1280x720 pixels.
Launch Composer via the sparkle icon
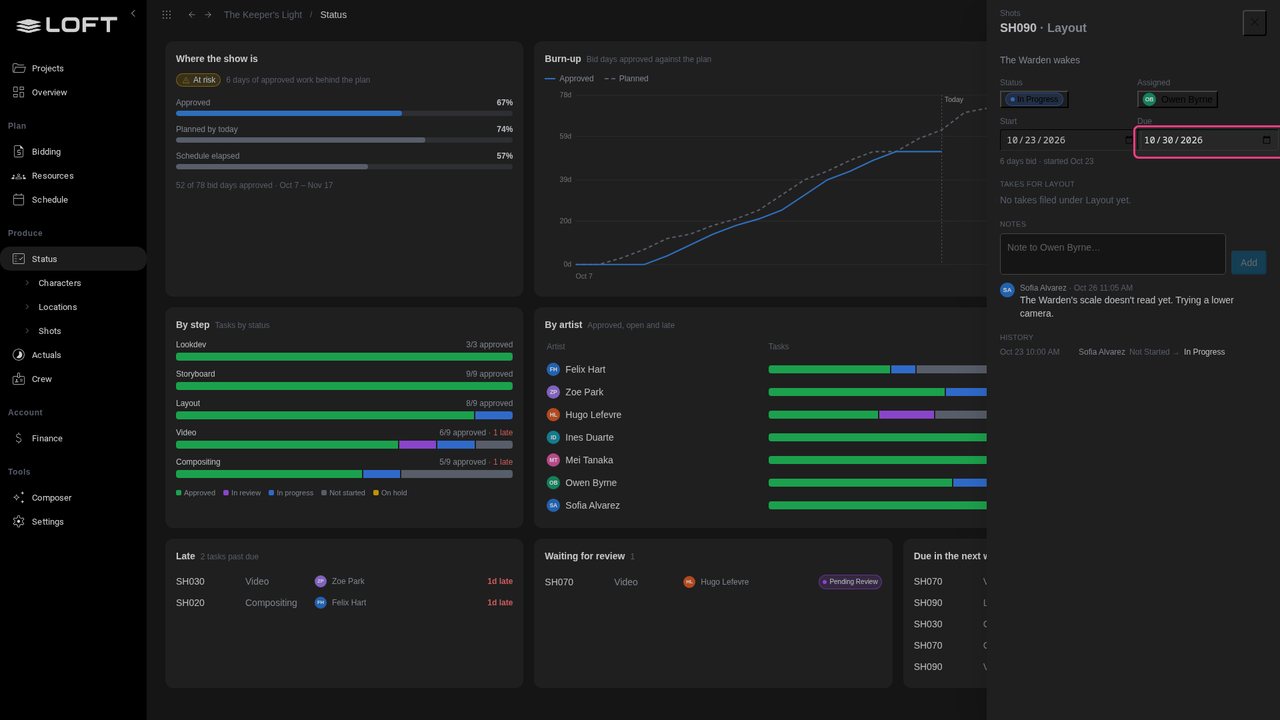click(x=18, y=498)
